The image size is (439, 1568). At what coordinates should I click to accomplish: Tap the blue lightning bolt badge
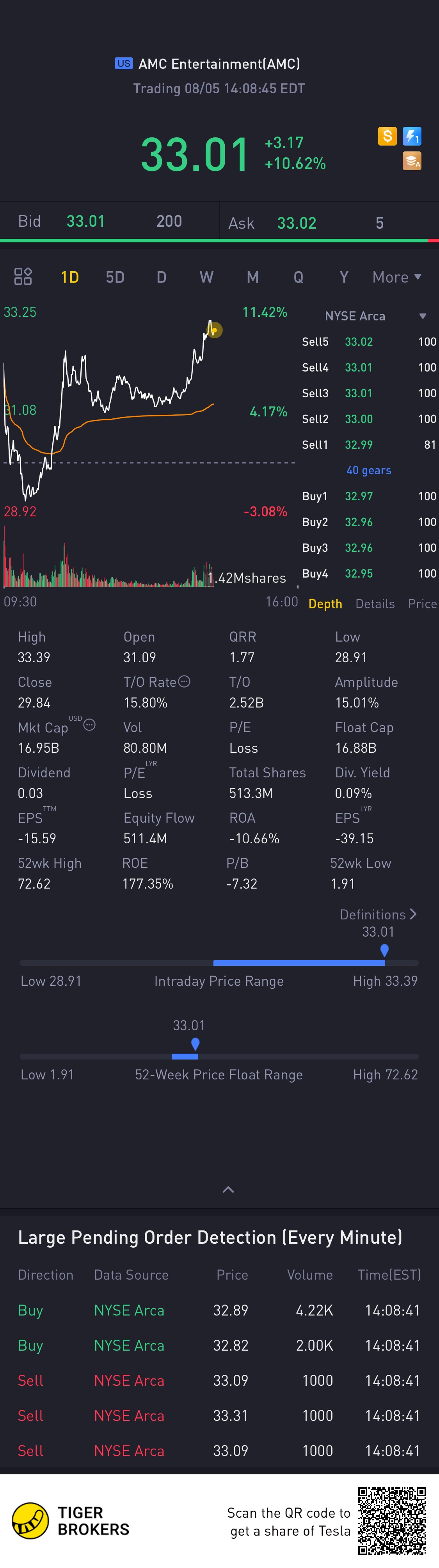coord(412,136)
